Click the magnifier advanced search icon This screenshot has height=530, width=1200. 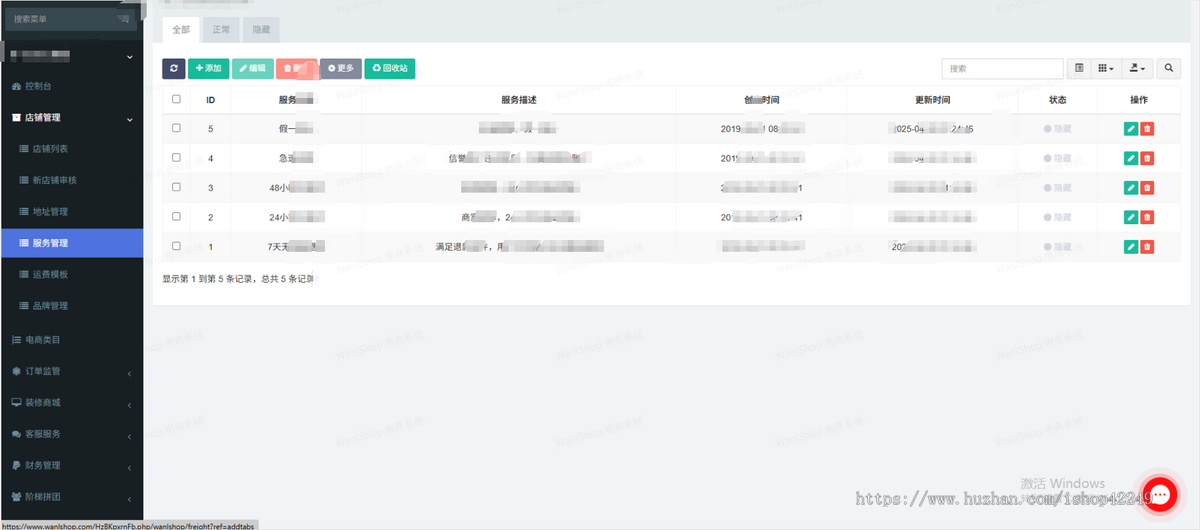coord(1169,68)
